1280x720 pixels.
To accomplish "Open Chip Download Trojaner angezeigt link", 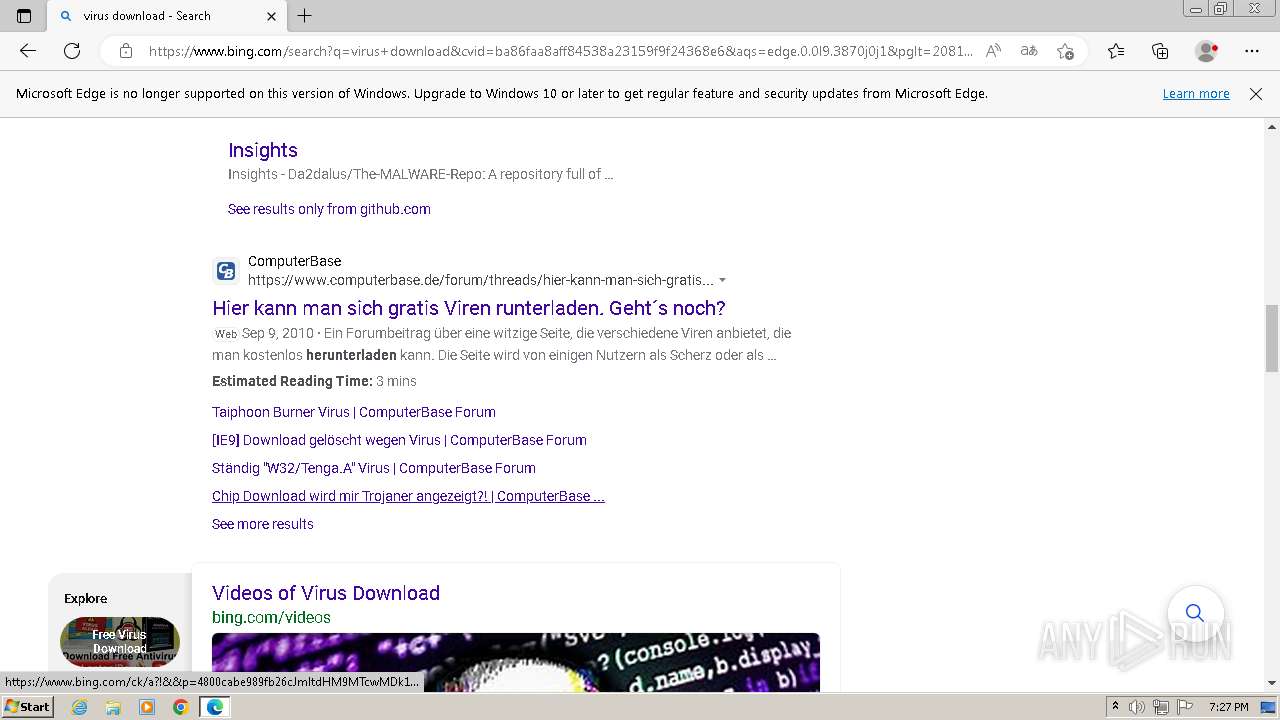I will (408, 496).
